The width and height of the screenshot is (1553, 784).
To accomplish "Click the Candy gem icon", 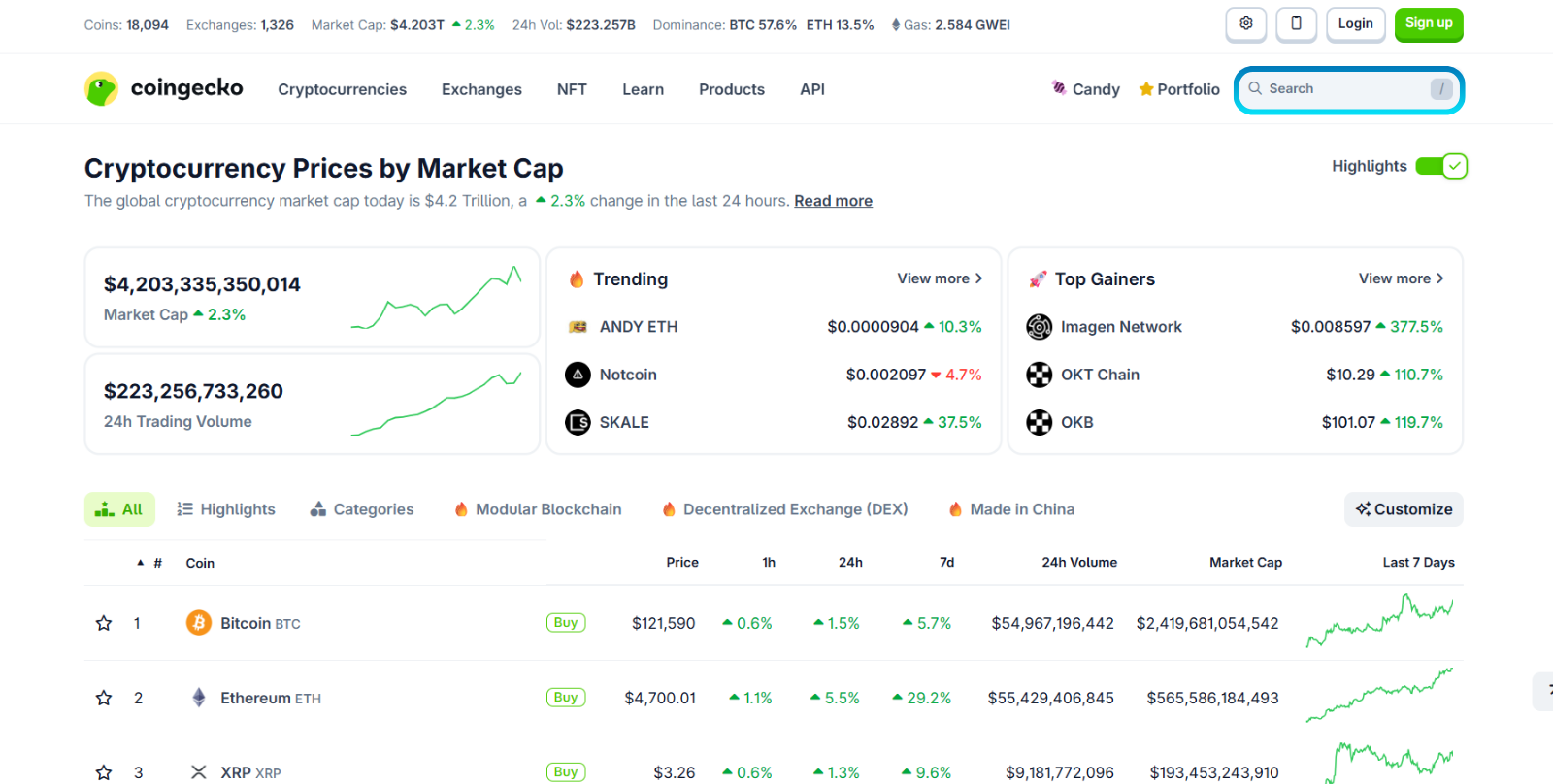I will [1059, 88].
